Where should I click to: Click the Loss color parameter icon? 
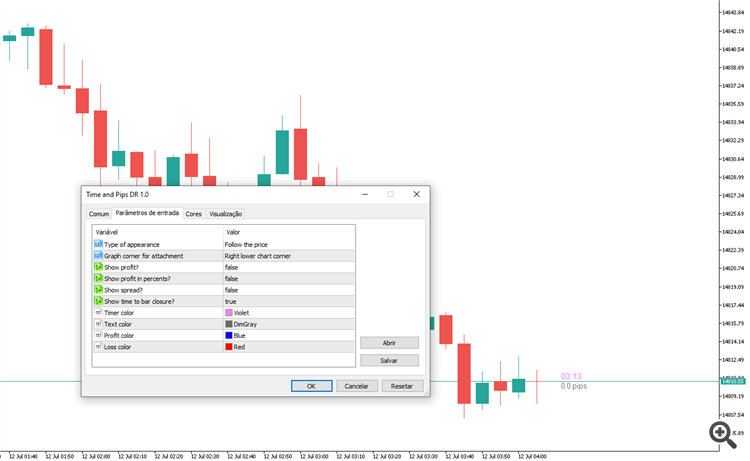(x=98, y=347)
